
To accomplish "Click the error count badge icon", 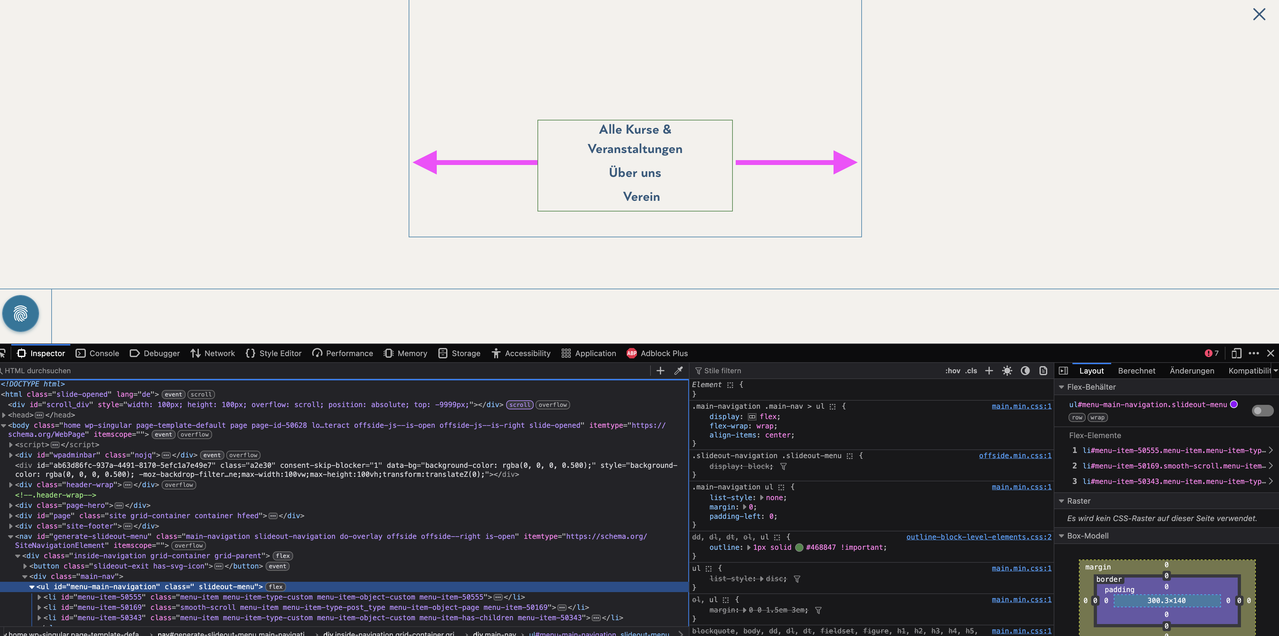I will [1211, 353].
